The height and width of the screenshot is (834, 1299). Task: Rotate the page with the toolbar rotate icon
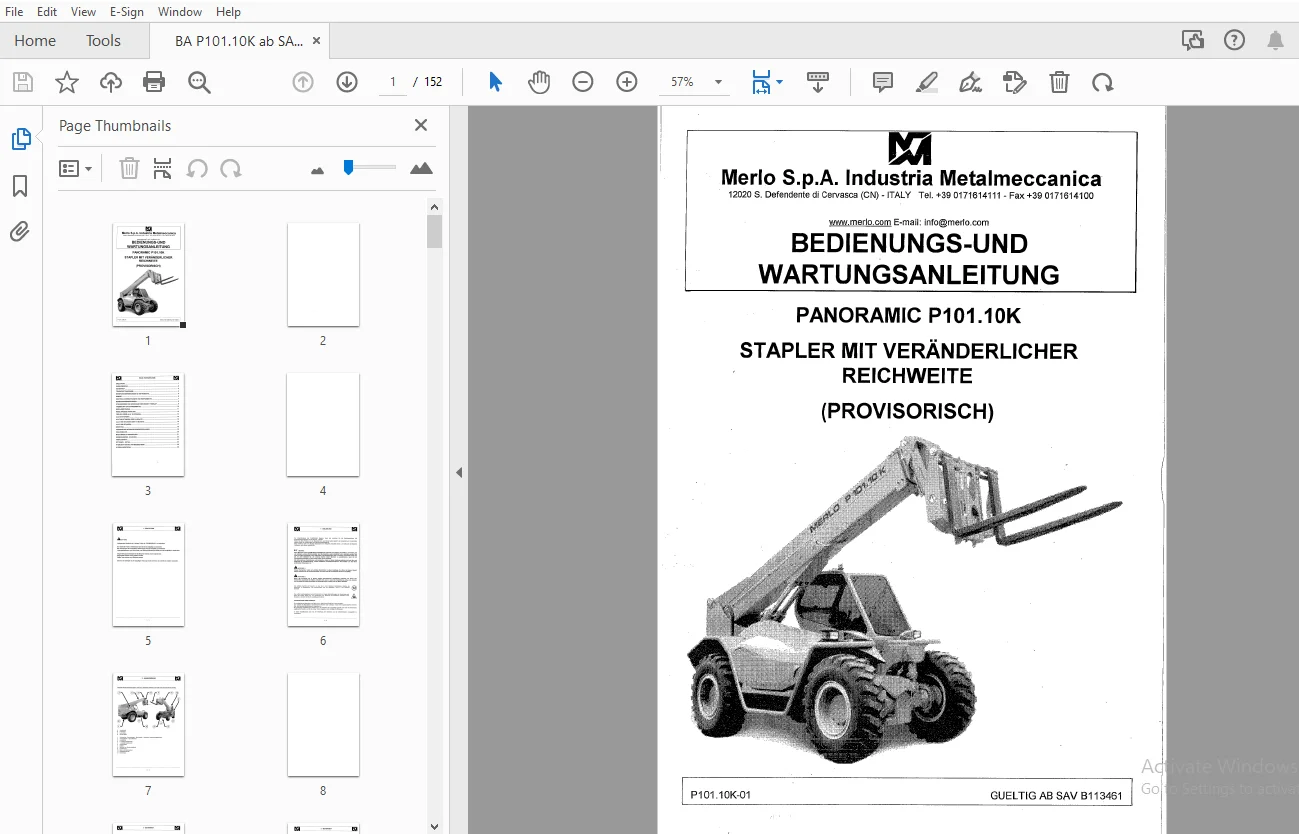[1103, 82]
